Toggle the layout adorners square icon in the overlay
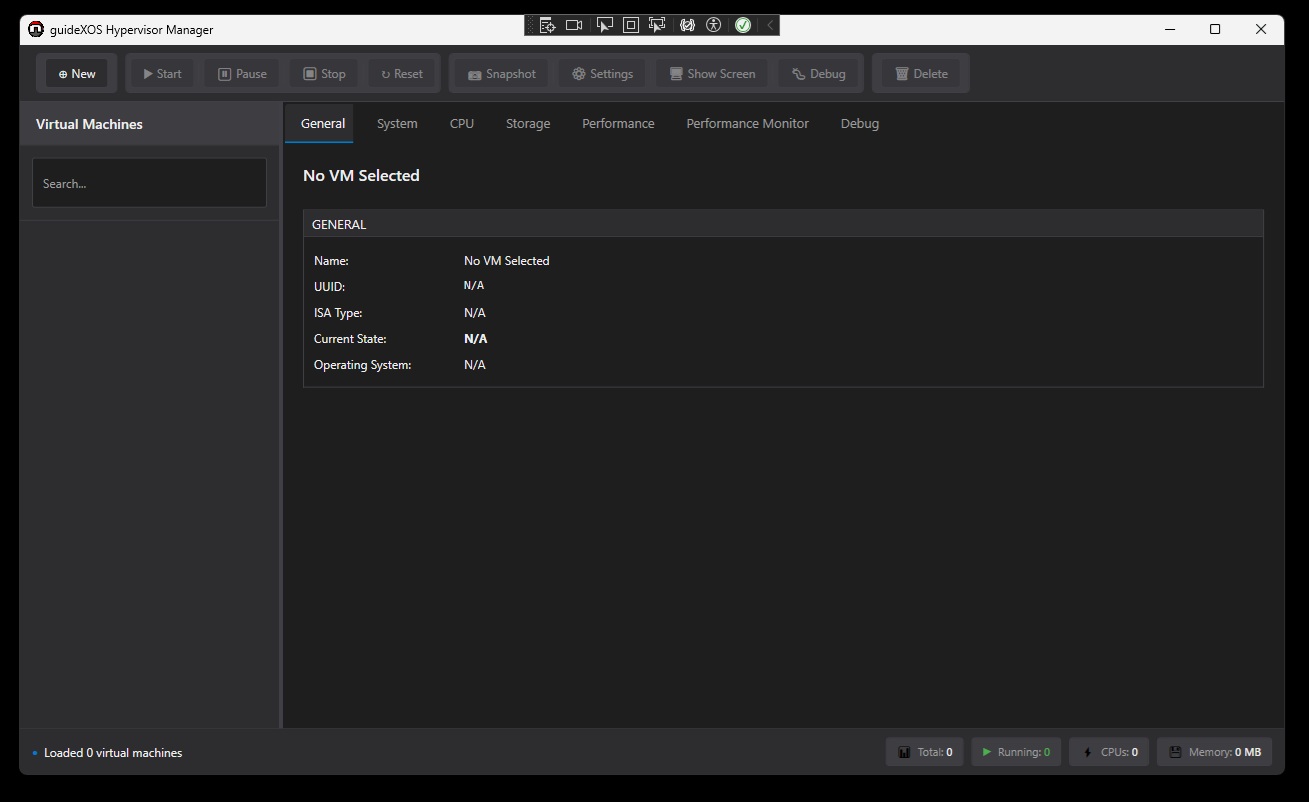 tap(631, 25)
